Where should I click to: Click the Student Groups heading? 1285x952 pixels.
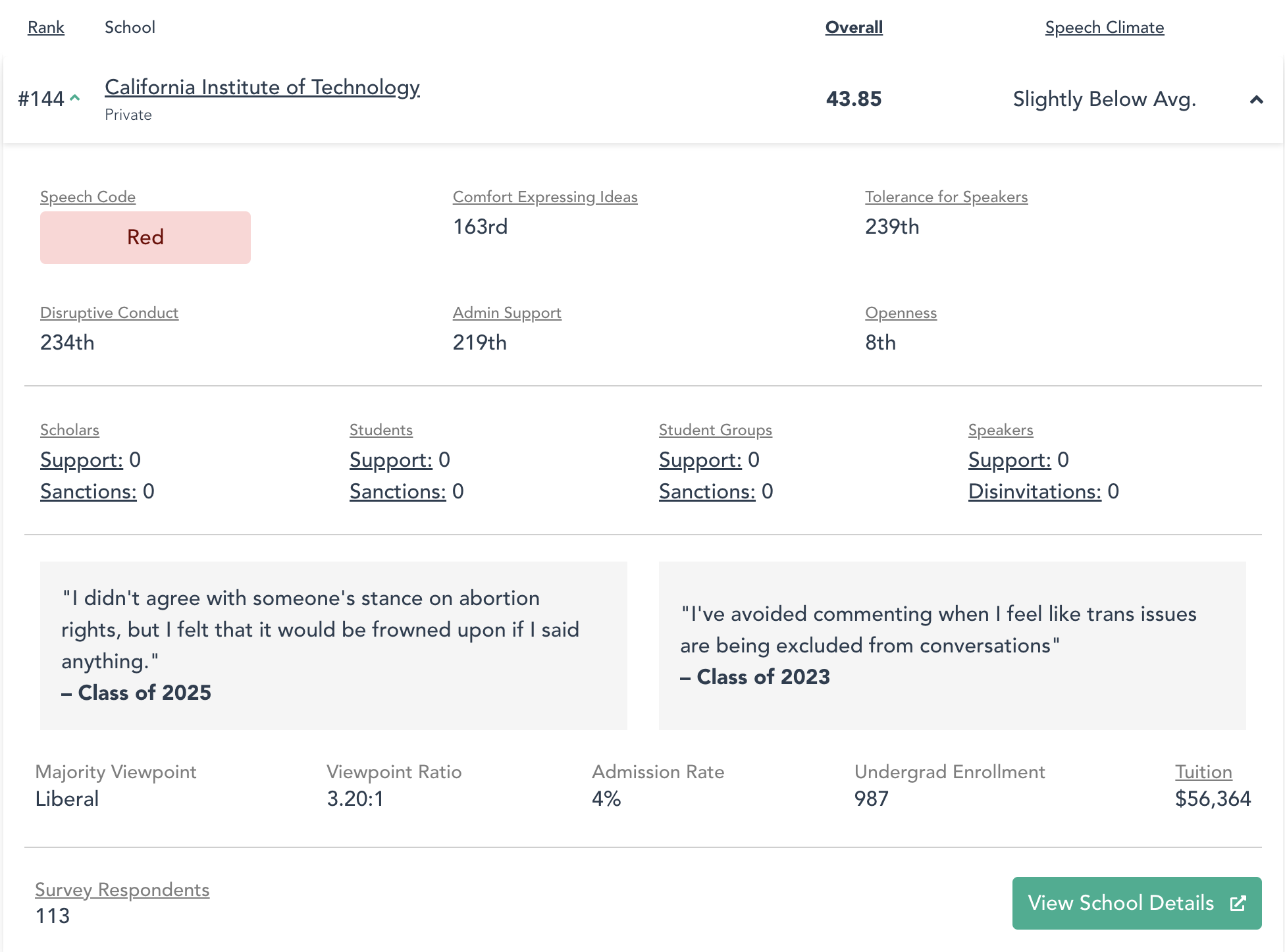(716, 430)
